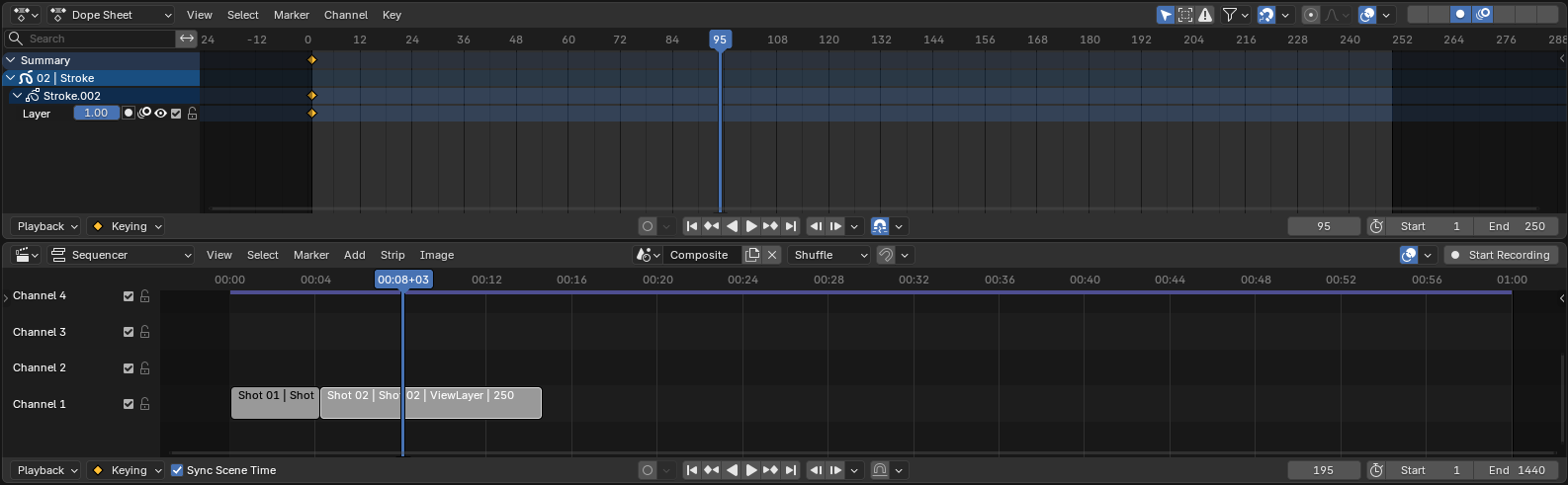Remove the Composite scene with the X button
The width and height of the screenshot is (1568, 485).
772,255
